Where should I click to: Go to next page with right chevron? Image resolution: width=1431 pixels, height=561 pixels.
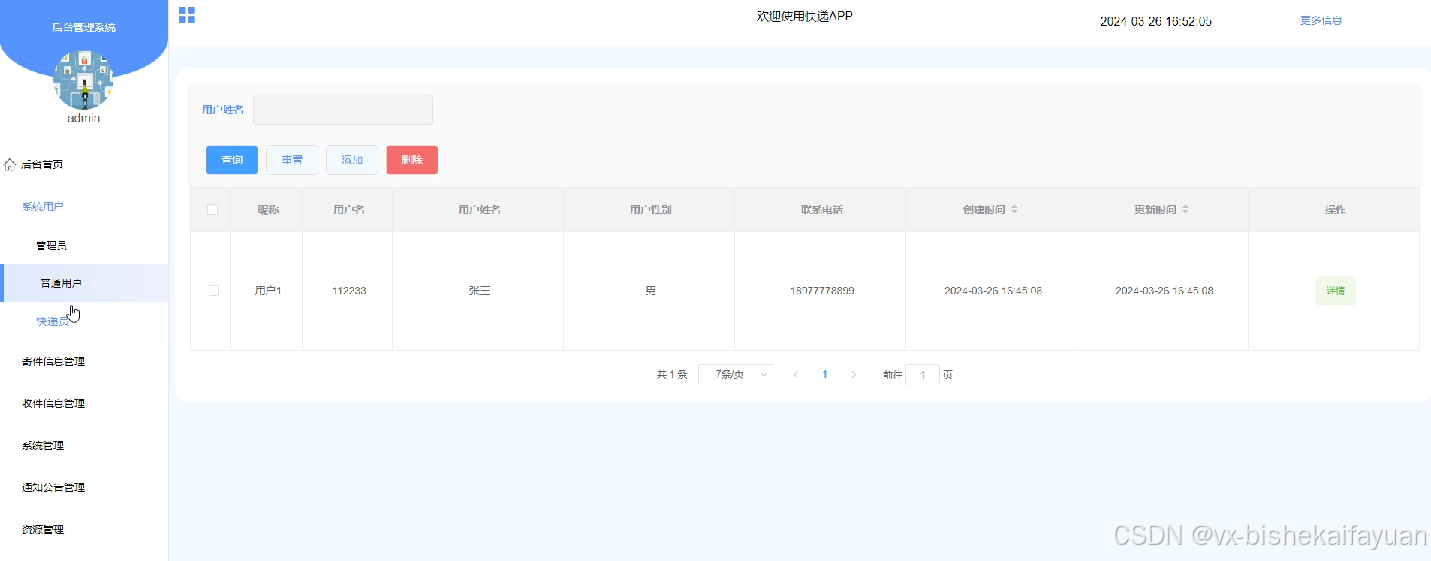pyautogui.click(x=853, y=375)
